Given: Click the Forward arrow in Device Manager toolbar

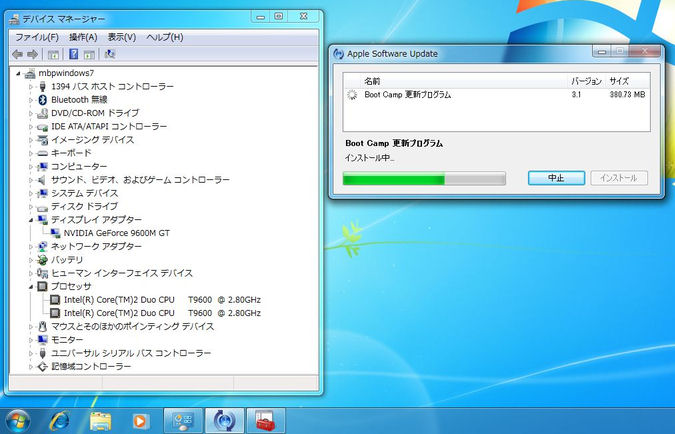Looking at the screenshot, I should (x=33, y=54).
